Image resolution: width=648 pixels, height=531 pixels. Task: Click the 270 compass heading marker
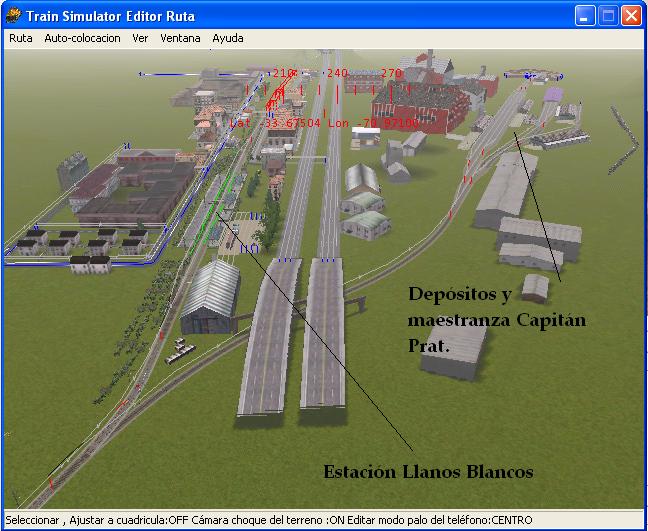click(x=390, y=73)
